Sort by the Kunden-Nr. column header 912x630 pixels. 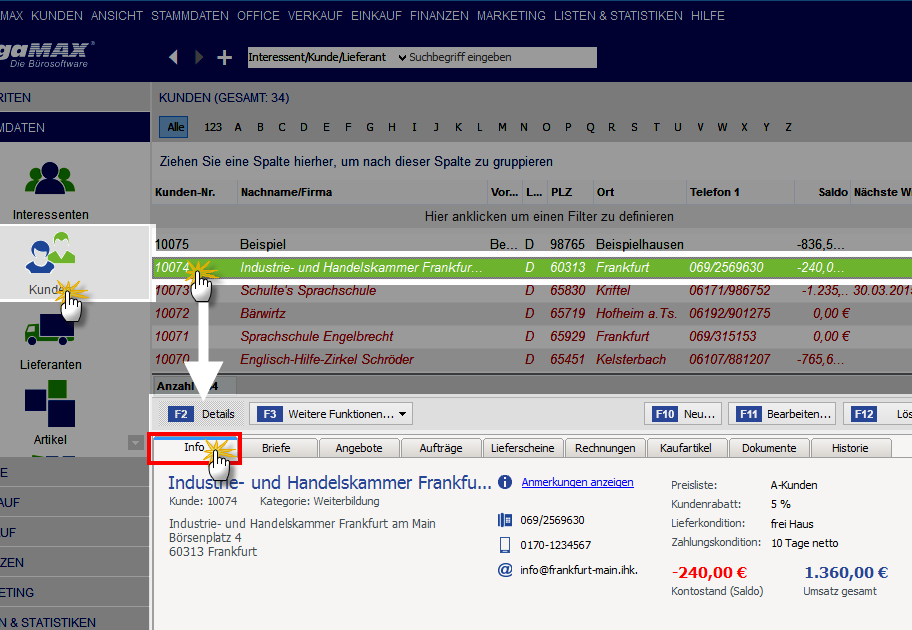pyautogui.click(x=194, y=192)
